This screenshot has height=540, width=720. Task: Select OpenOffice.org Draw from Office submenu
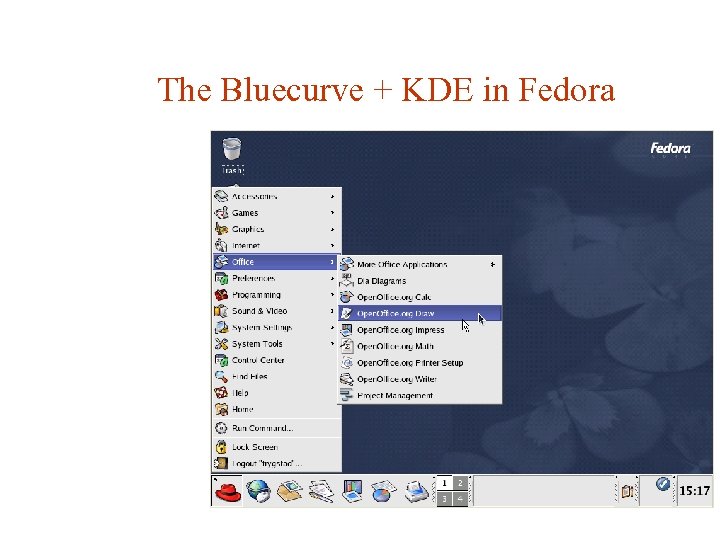click(420, 314)
